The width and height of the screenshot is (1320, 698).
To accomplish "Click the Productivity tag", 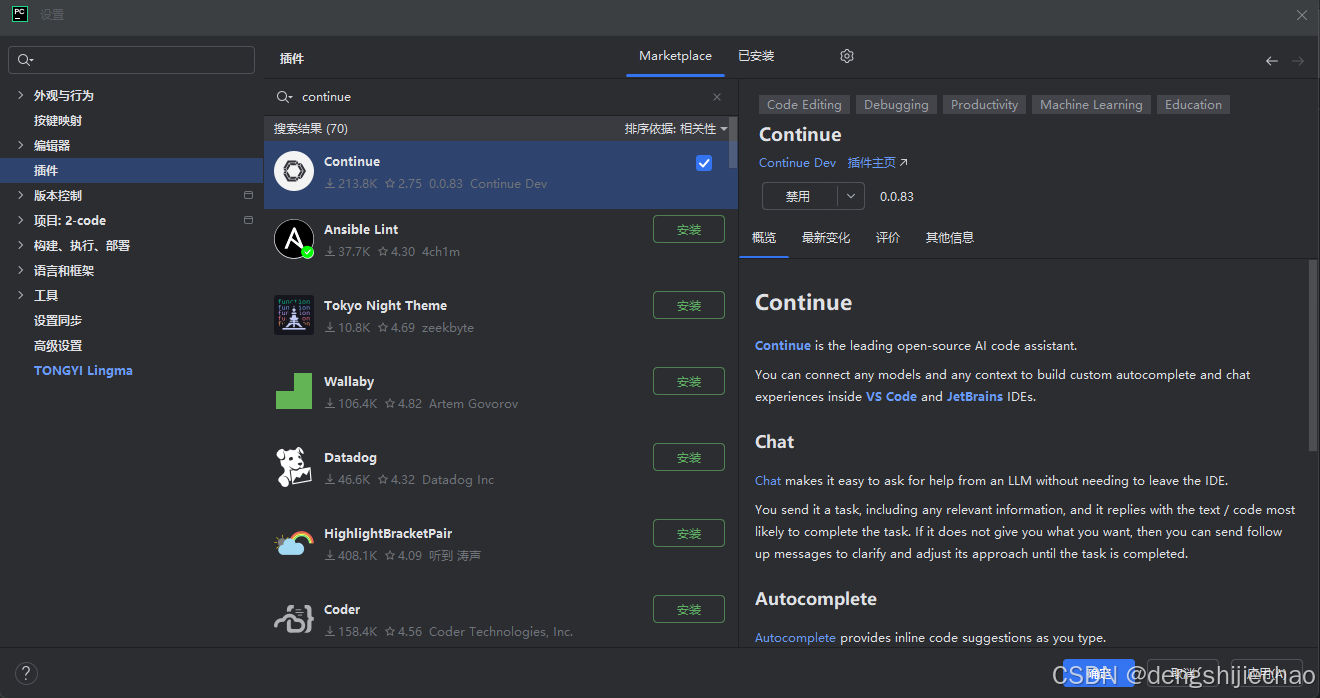I will pyautogui.click(x=985, y=104).
